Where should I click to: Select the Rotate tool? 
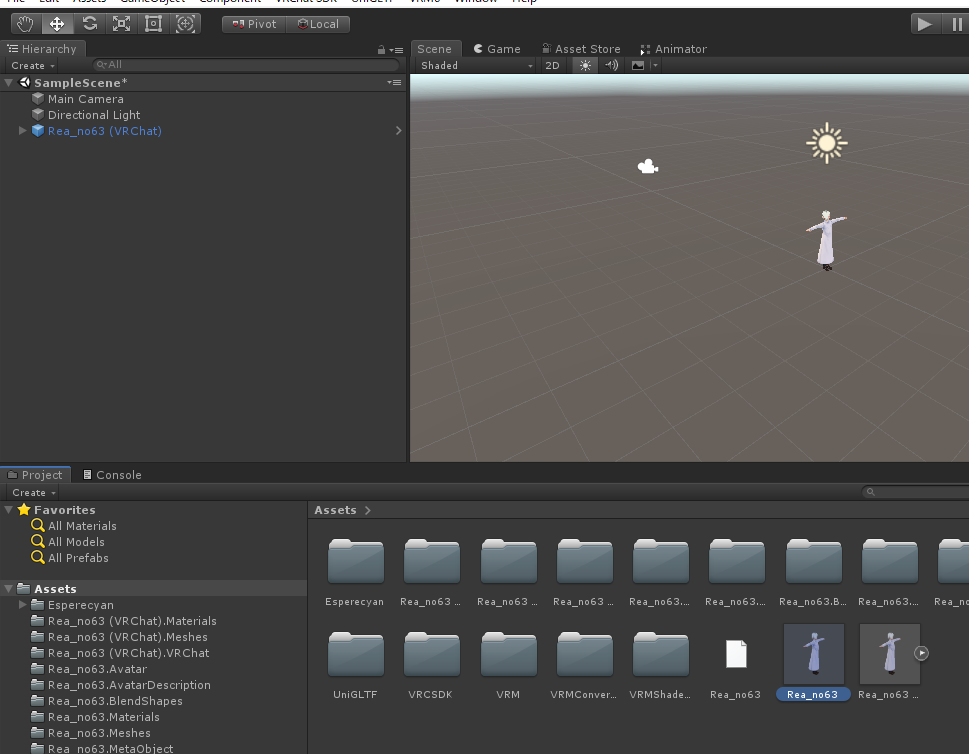pos(90,24)
